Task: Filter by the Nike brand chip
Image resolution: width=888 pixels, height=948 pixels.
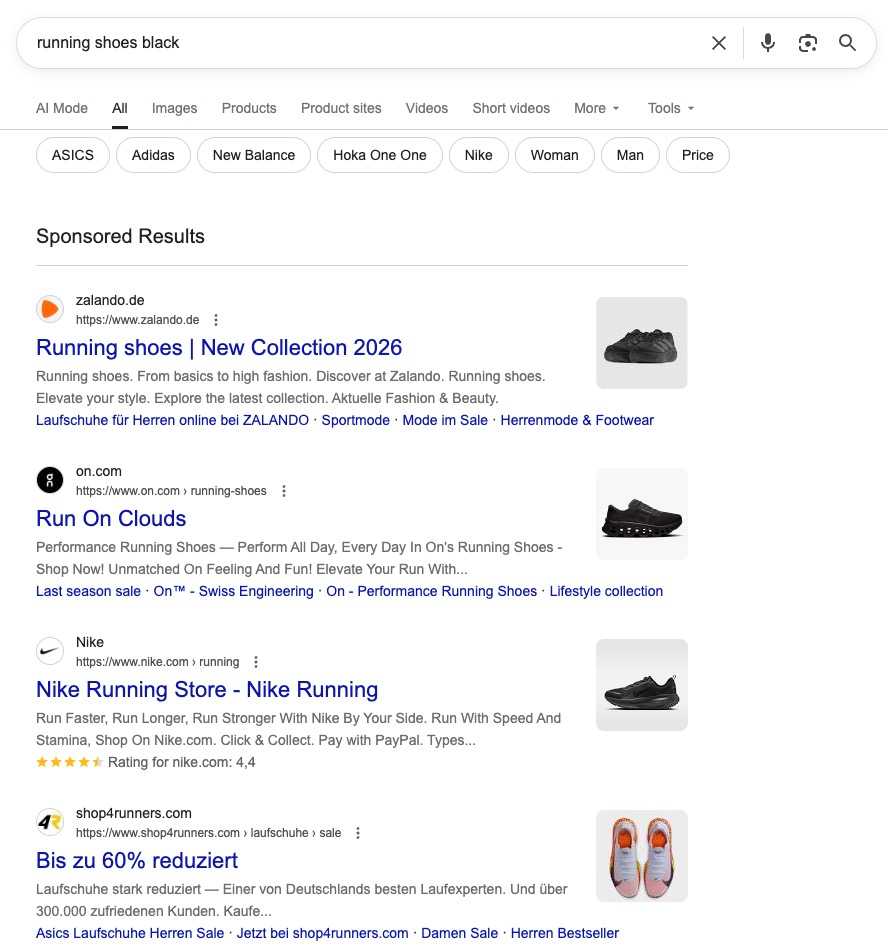Action: tap(479, 155)
